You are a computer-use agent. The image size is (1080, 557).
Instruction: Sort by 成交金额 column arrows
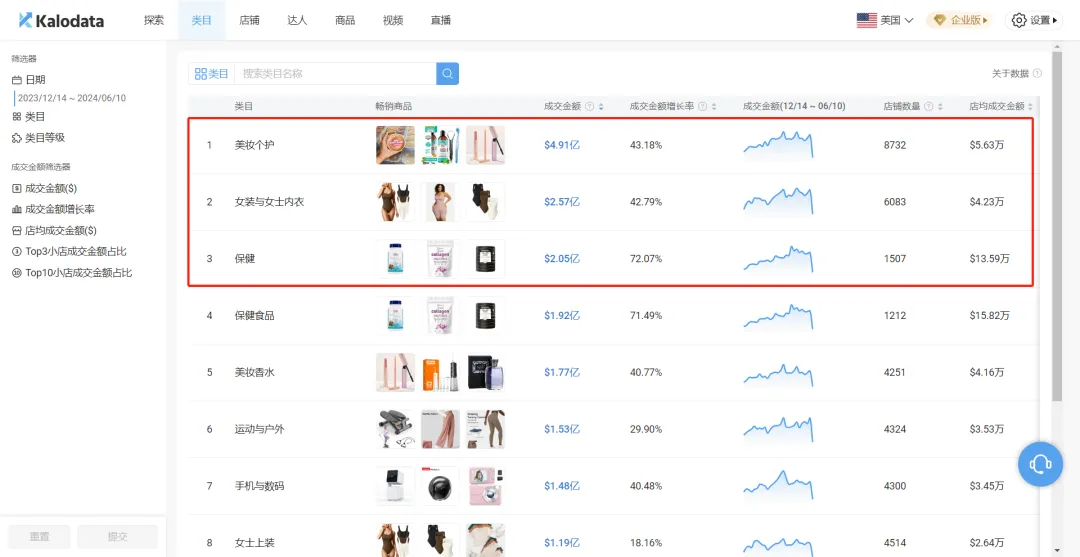[601, 106]
